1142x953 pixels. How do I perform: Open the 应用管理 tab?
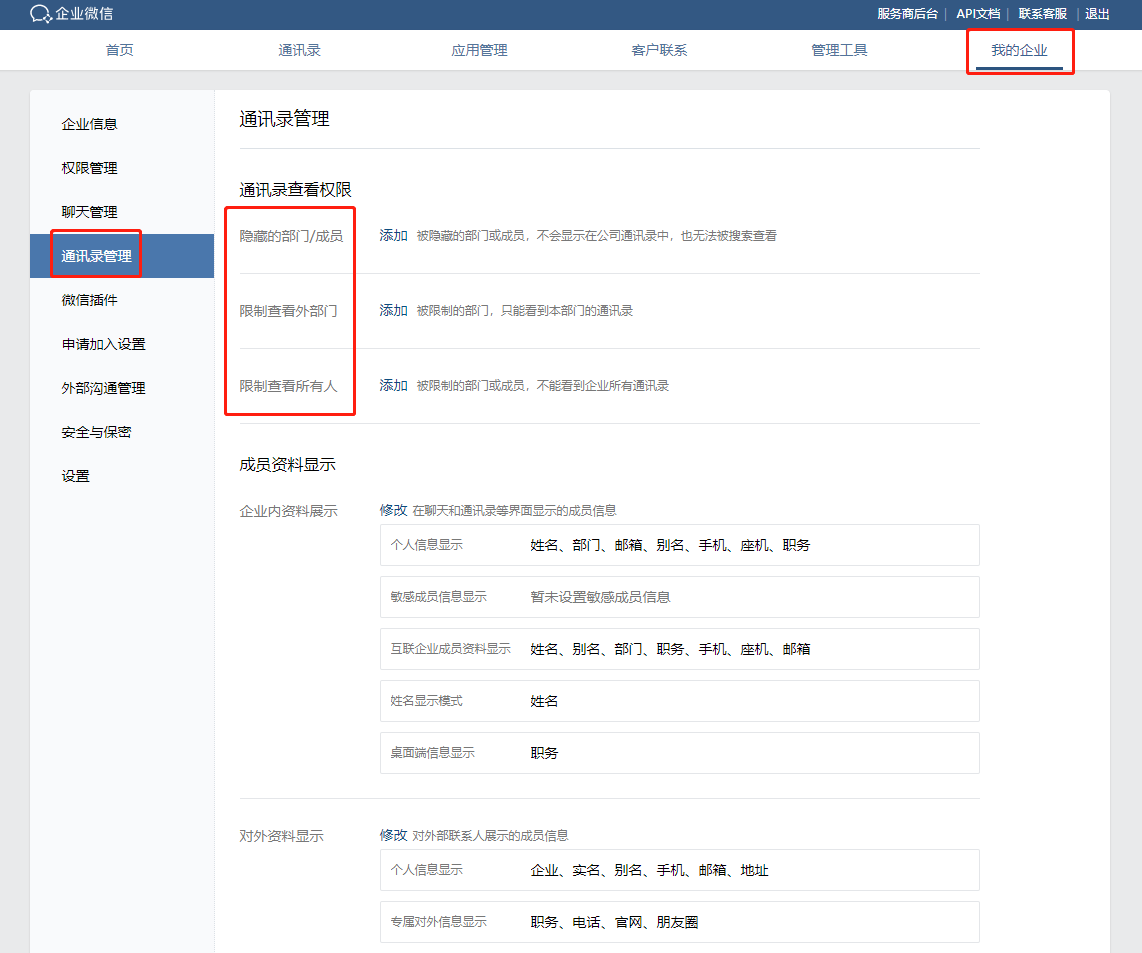479,50
